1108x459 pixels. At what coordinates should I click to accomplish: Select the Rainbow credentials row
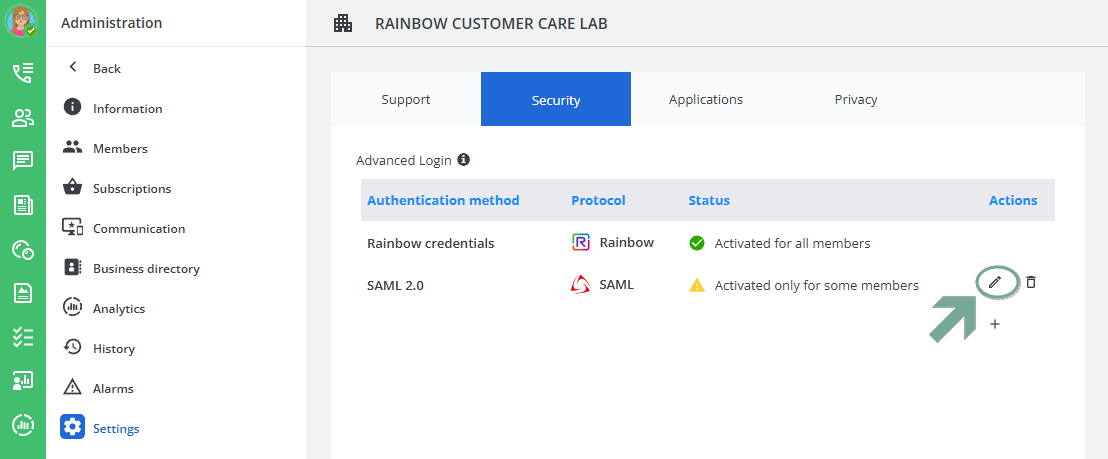[x=430, y=243]
